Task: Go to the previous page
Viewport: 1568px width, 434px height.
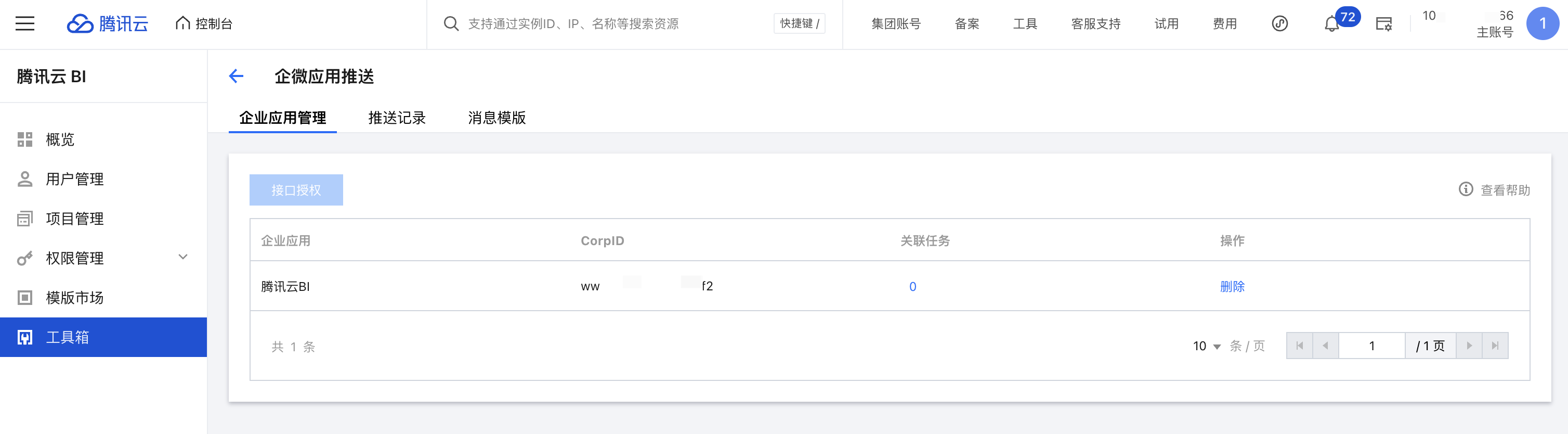Action: 1326,346
